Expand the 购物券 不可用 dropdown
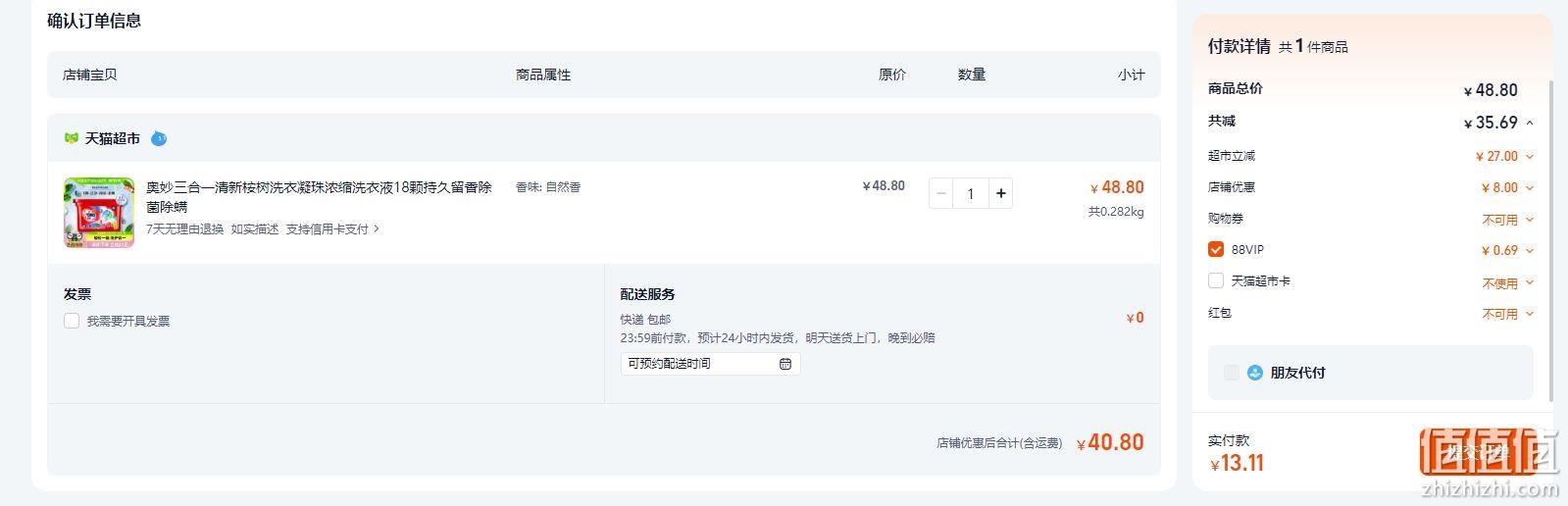 1530,220
